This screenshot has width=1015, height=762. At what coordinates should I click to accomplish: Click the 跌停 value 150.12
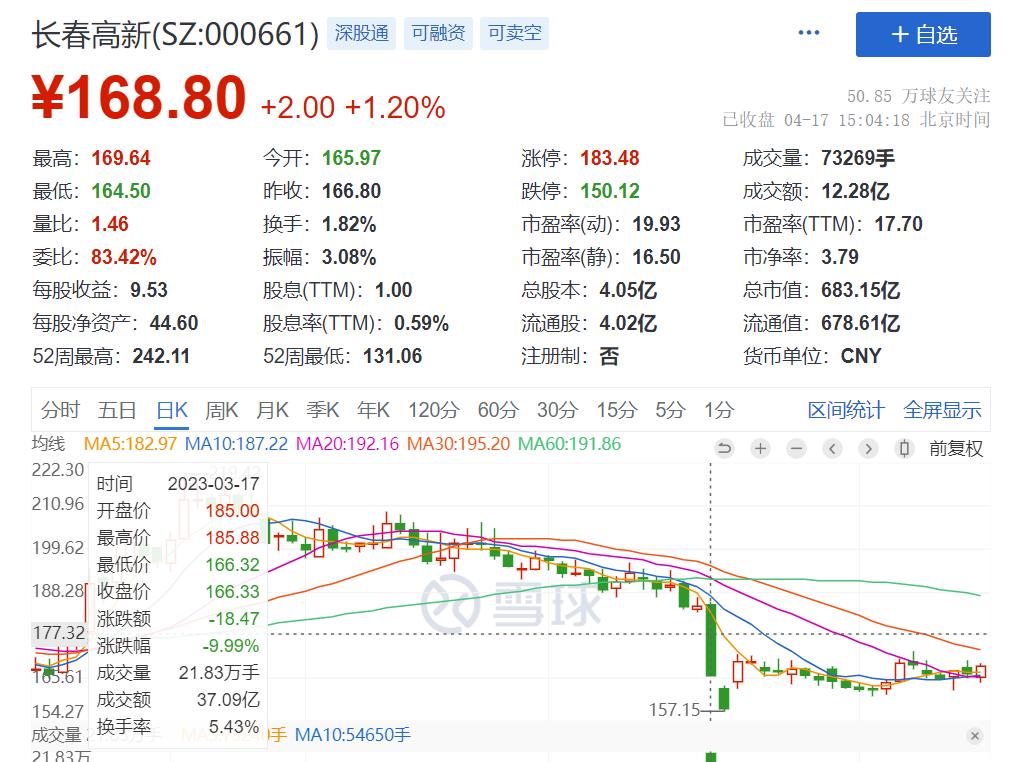coord(610,191)
